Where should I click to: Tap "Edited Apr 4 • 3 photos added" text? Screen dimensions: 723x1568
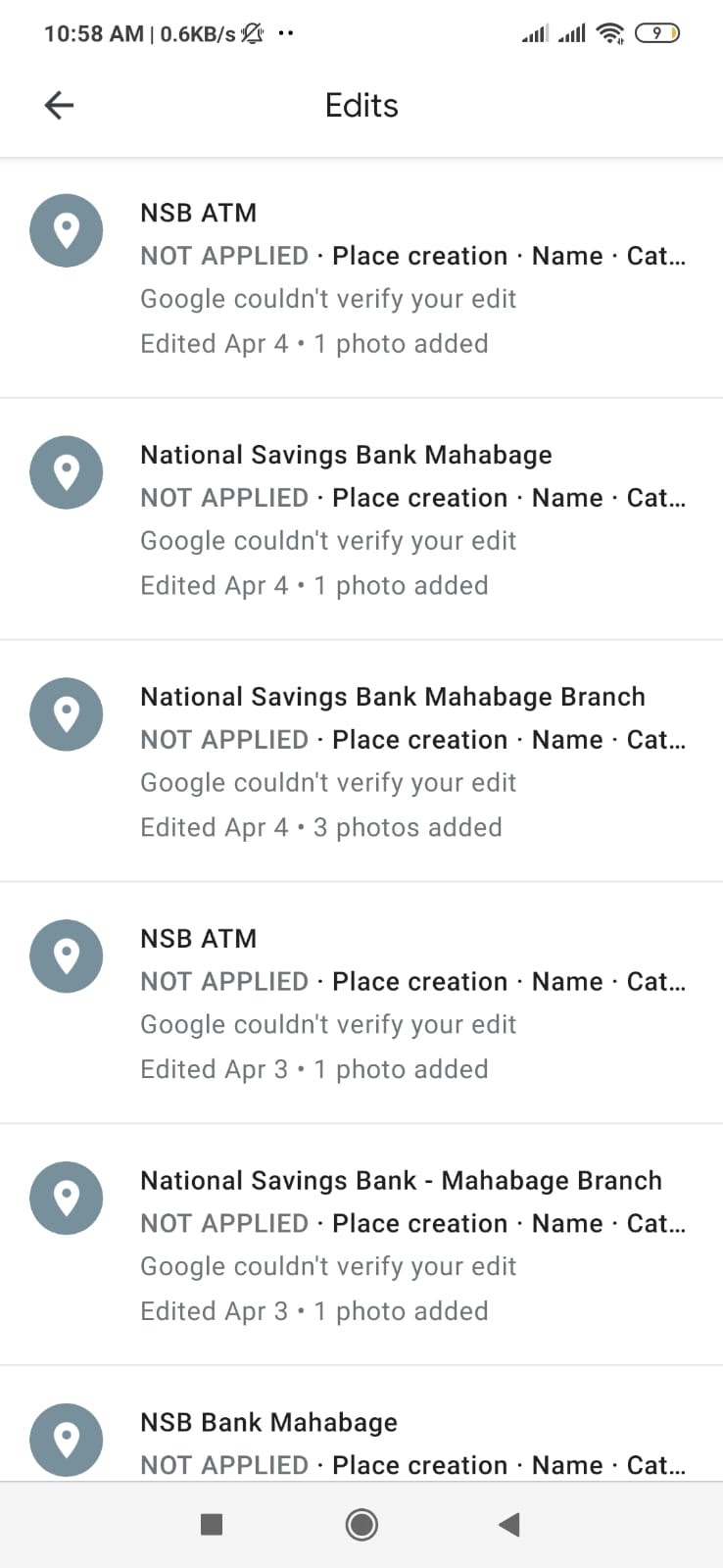coord(320,827)
